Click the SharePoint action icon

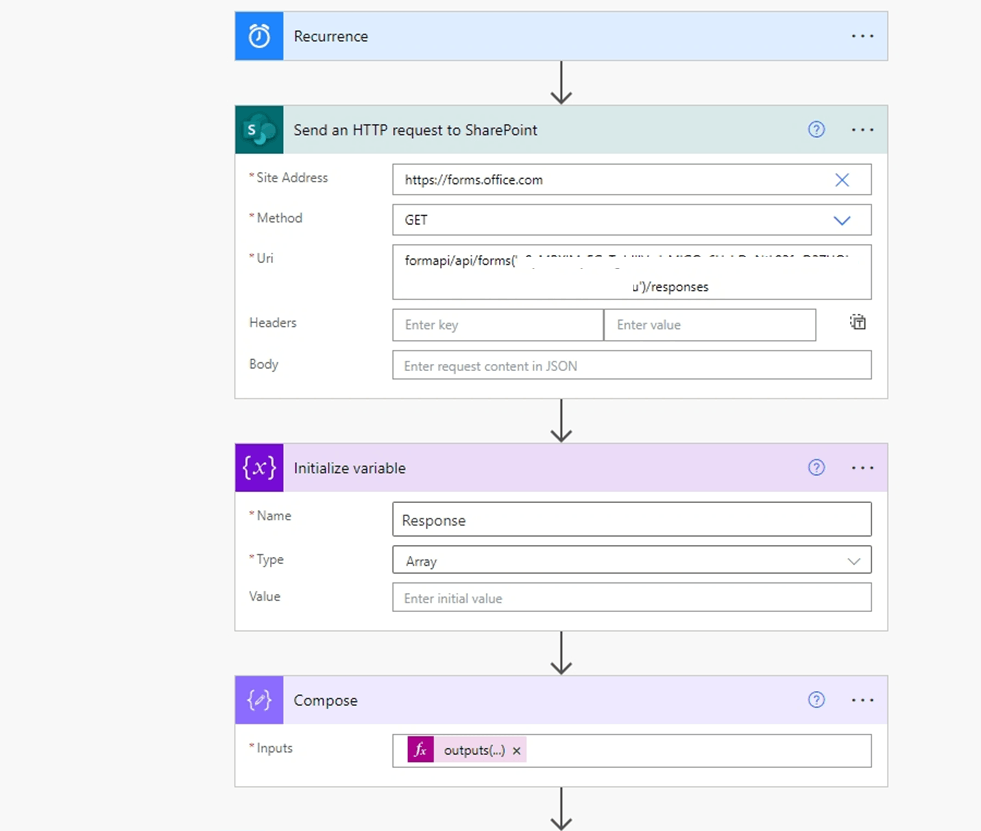[x=258, y=129]
